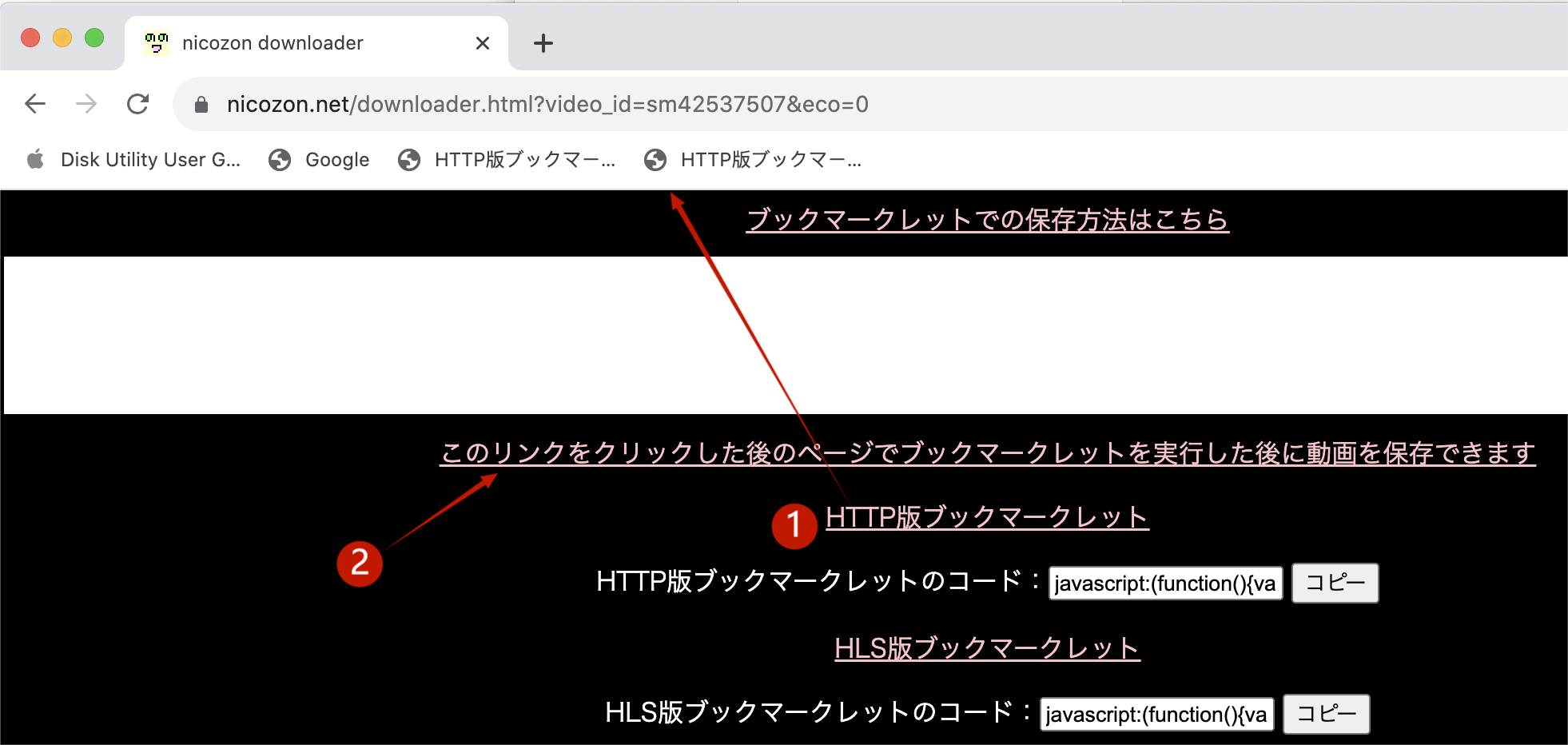Open the Google bookmark

320,160
